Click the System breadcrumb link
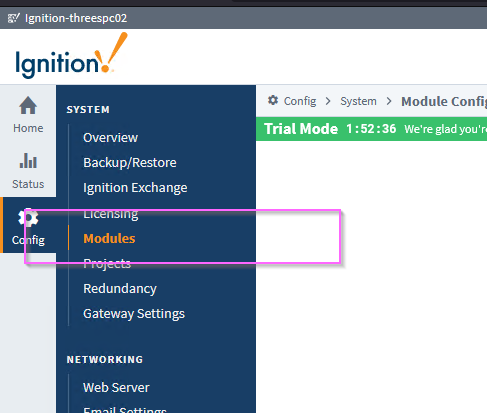 point(358,101)
